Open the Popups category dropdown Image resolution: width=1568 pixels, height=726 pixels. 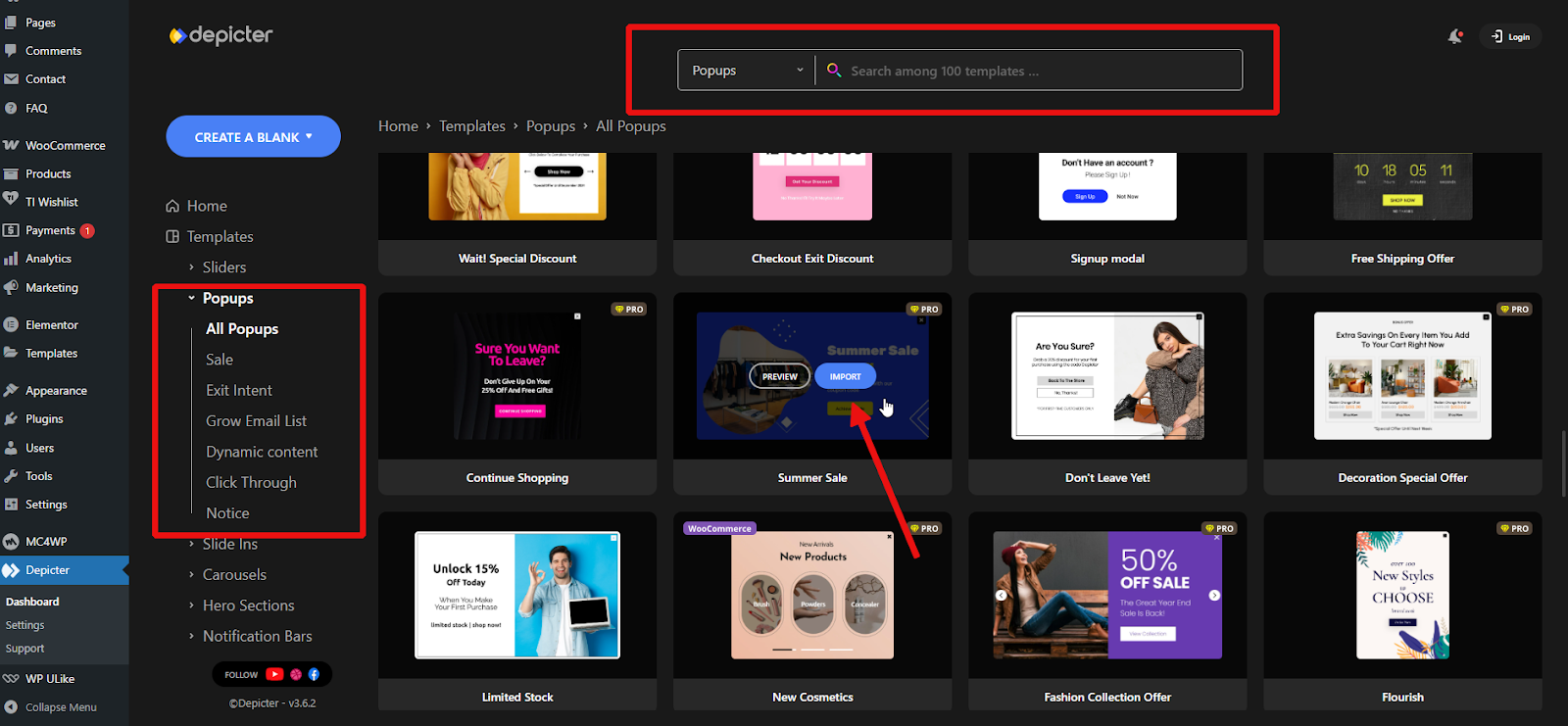[746, 71]
